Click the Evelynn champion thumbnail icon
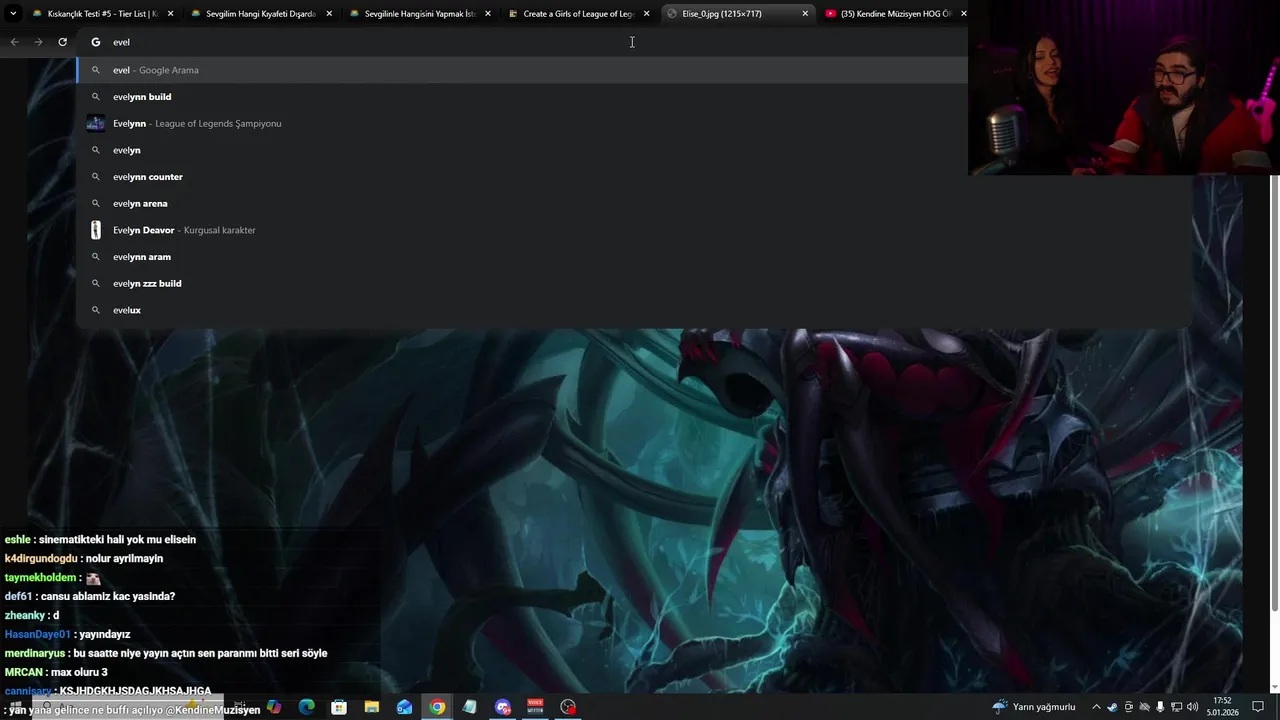This screenshot has height=720, width=1280. coord(96,123)
